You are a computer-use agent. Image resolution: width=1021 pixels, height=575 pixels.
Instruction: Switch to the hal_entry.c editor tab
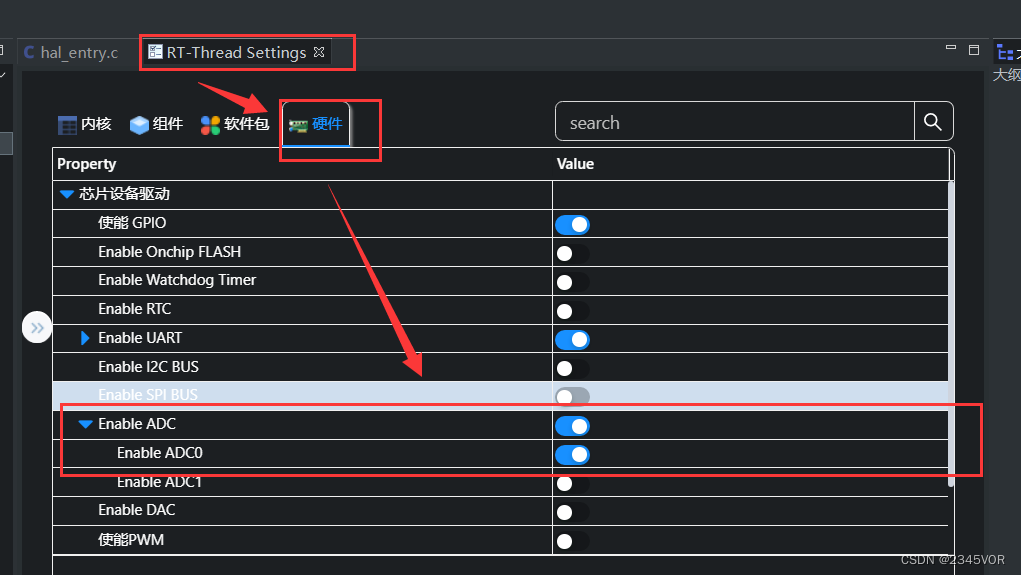pyautogui.click(x=78, y=52)
